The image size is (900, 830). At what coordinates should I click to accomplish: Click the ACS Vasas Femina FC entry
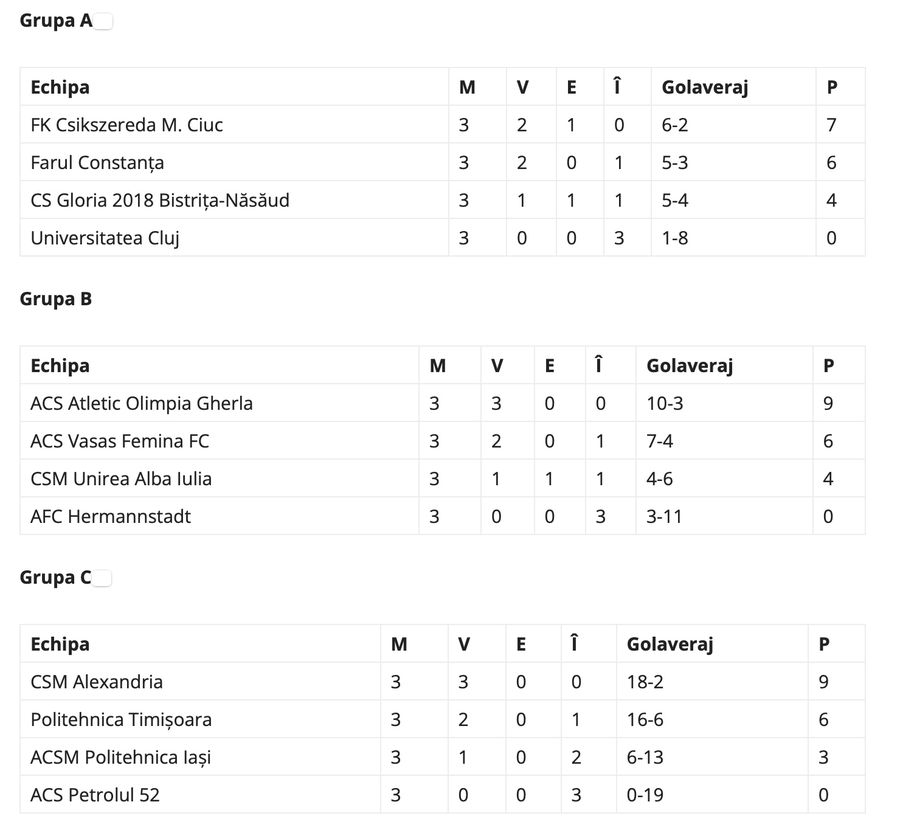click(x=120, y=441)
